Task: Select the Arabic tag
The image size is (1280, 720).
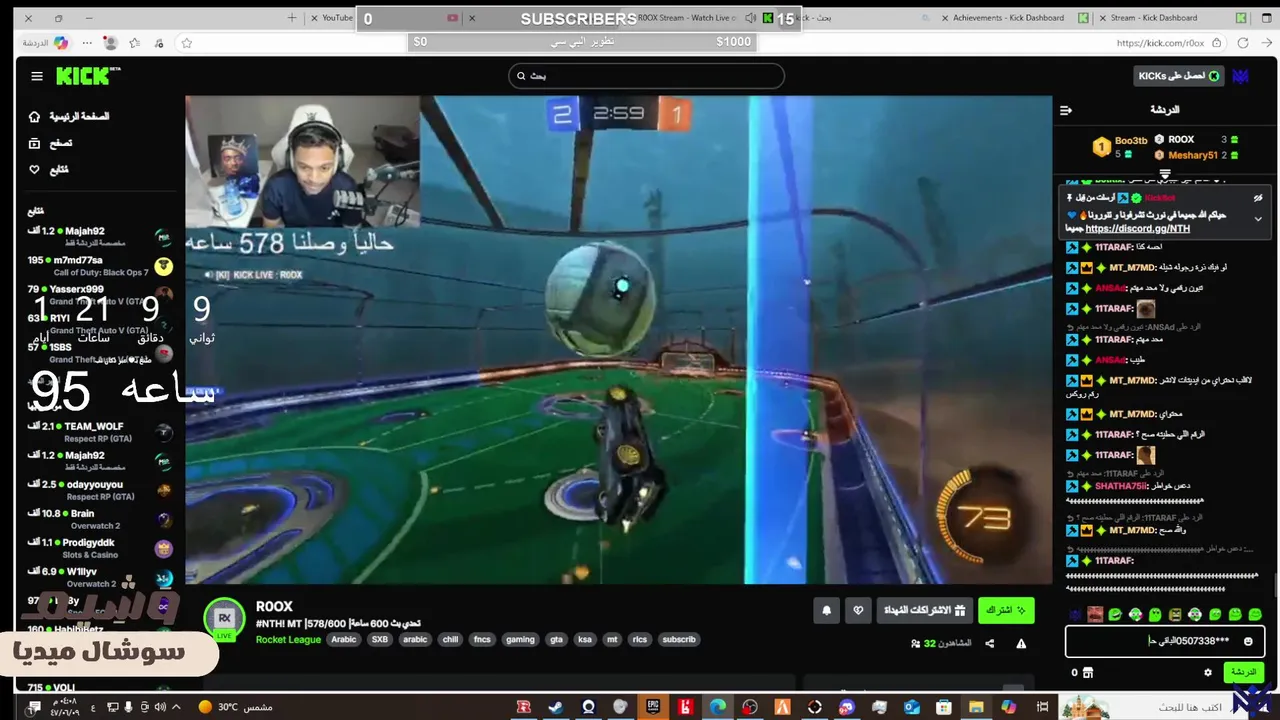Action: [344, 639]
